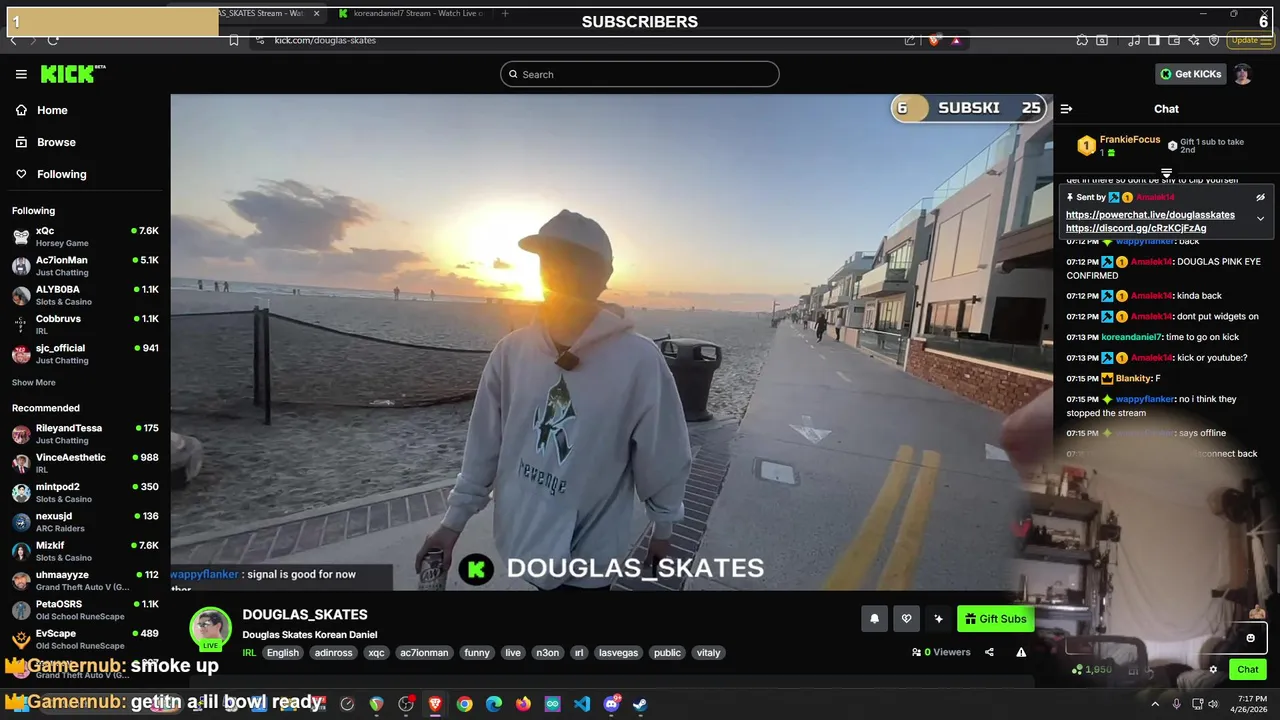
Task: Open the discord.gg invite link
Action: coord(1136,228)
